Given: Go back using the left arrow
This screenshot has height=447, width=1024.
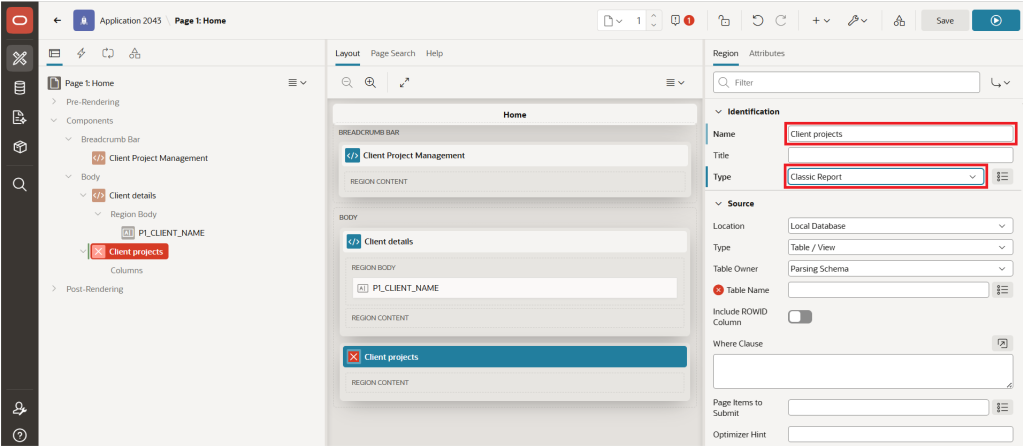Looking at the screenshot, I should [57, 20].
